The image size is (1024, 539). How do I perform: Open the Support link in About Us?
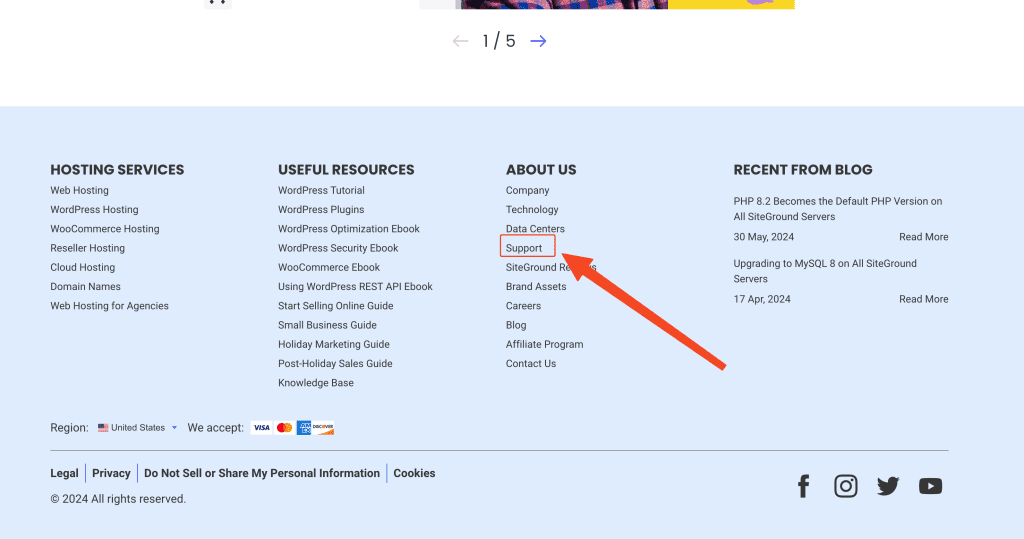coord(524,248)
